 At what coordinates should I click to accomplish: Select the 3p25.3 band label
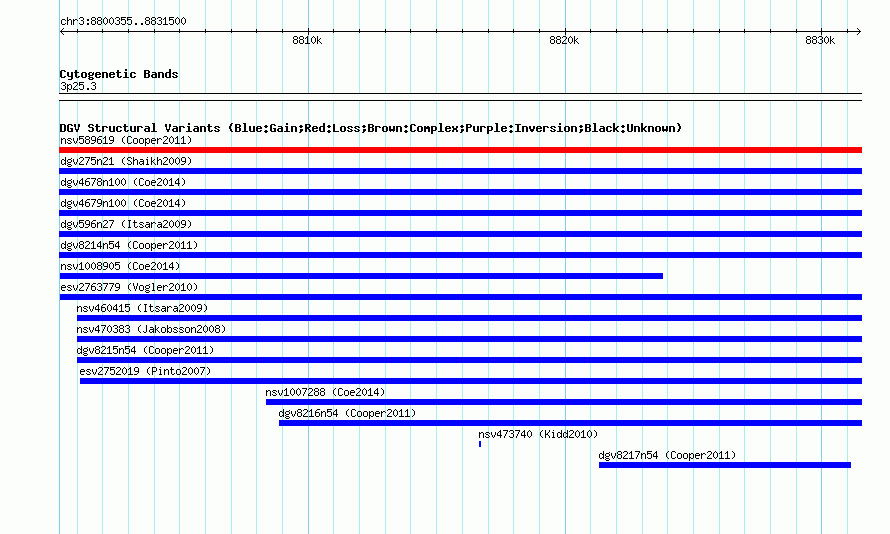coord(78,86)
